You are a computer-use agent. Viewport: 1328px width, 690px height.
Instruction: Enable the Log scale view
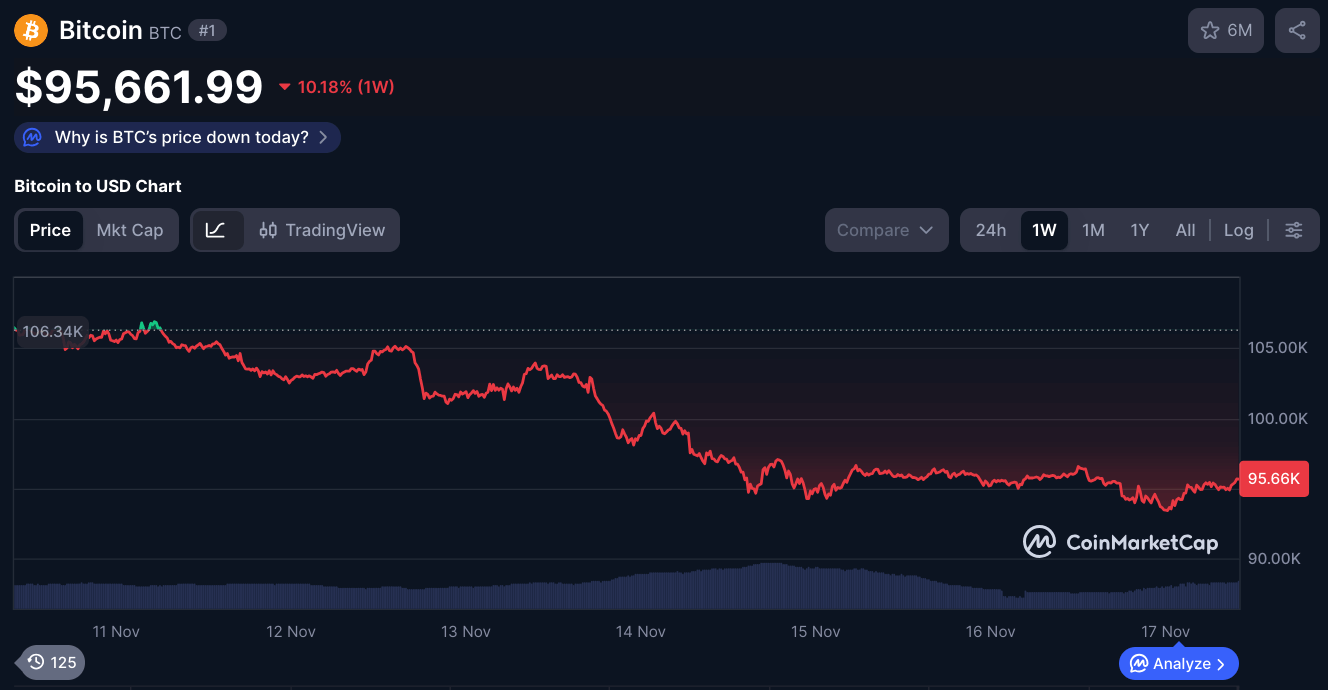(x=1238, y=230)
